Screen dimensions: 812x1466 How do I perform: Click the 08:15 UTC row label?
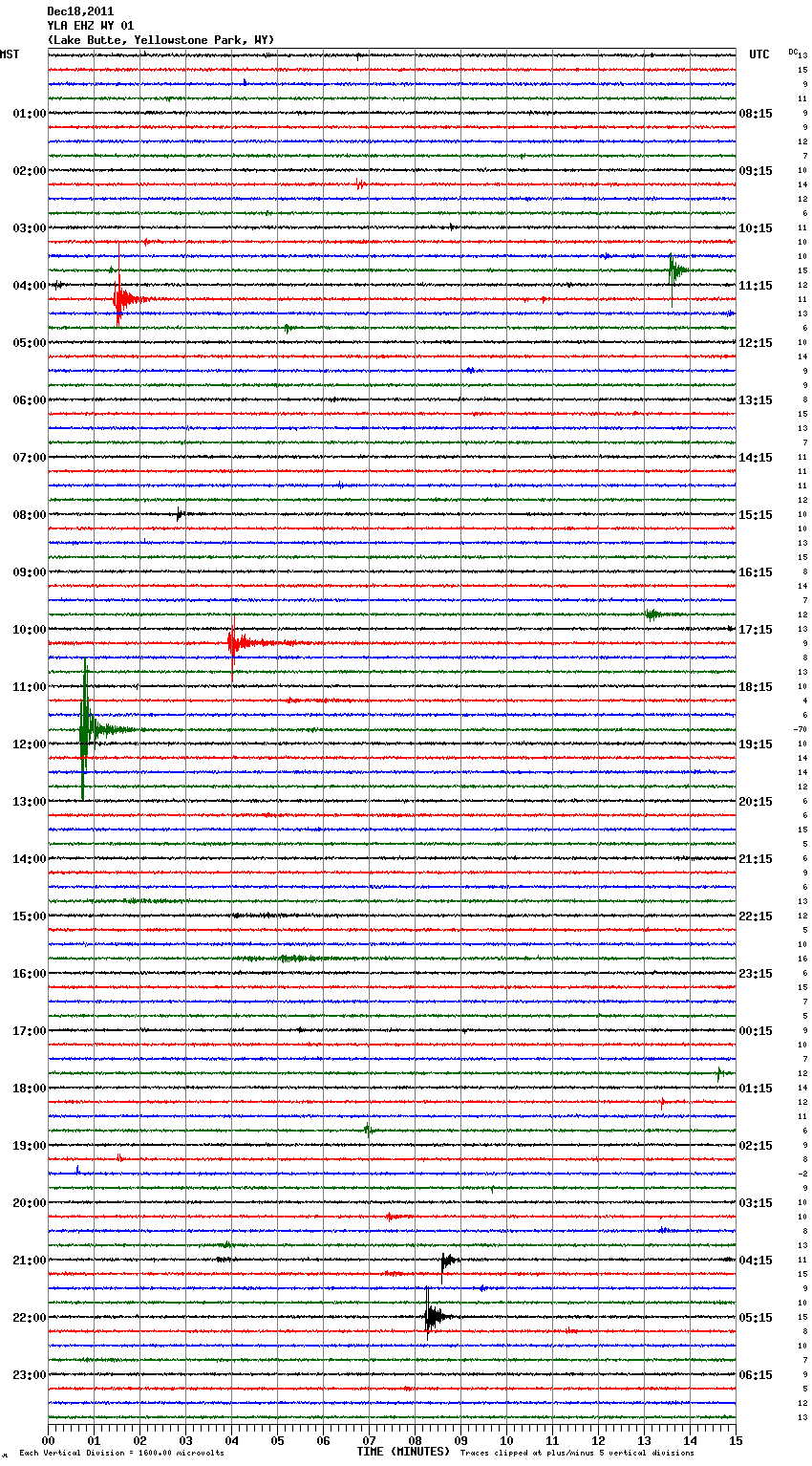click(x=756, y=114)
